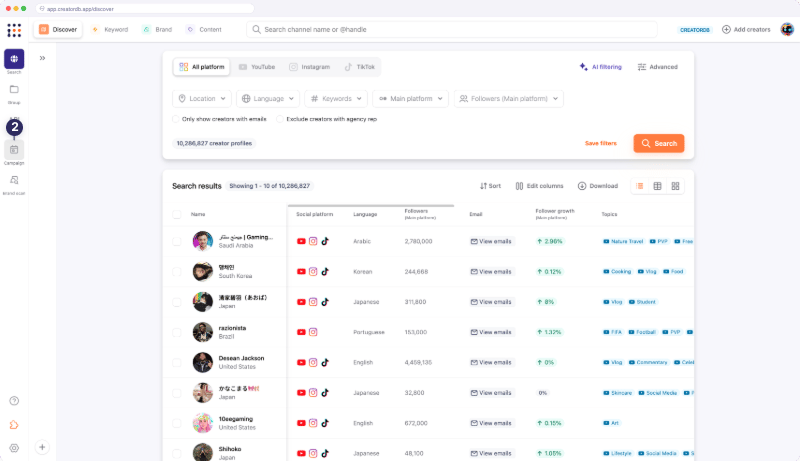This screenshot has height=461, width=800.
Task: Open the user avatar profile menu
Action: (x=787, y=30)
